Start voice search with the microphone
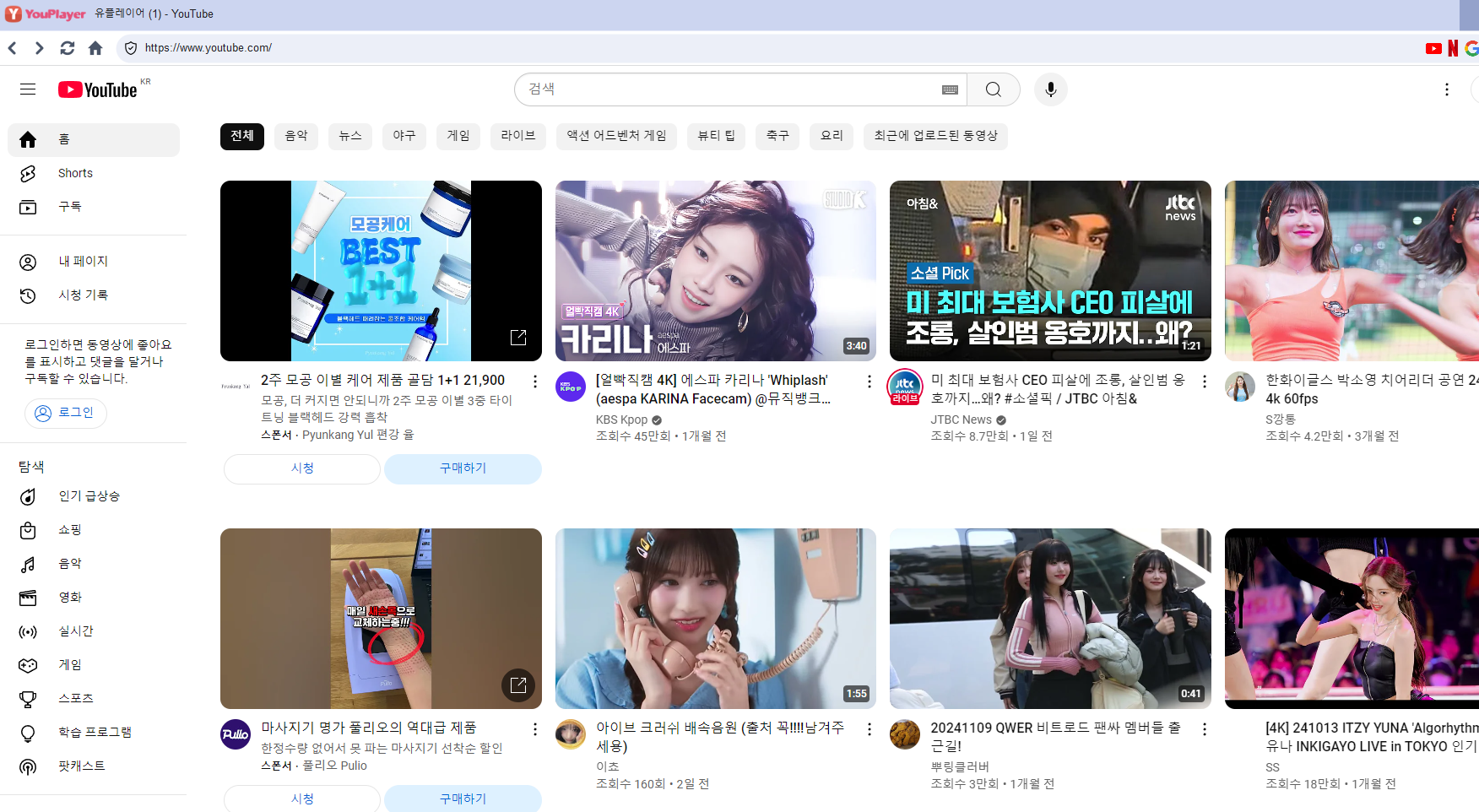This screenshot has width=1479, height=812. pyautogui.click(x=1051, y=89)
